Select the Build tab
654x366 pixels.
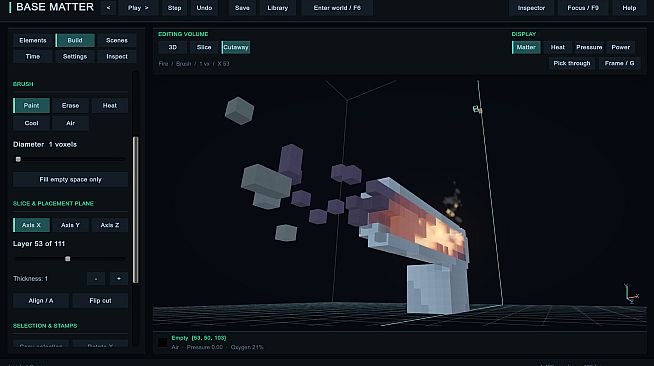(75, 40)
